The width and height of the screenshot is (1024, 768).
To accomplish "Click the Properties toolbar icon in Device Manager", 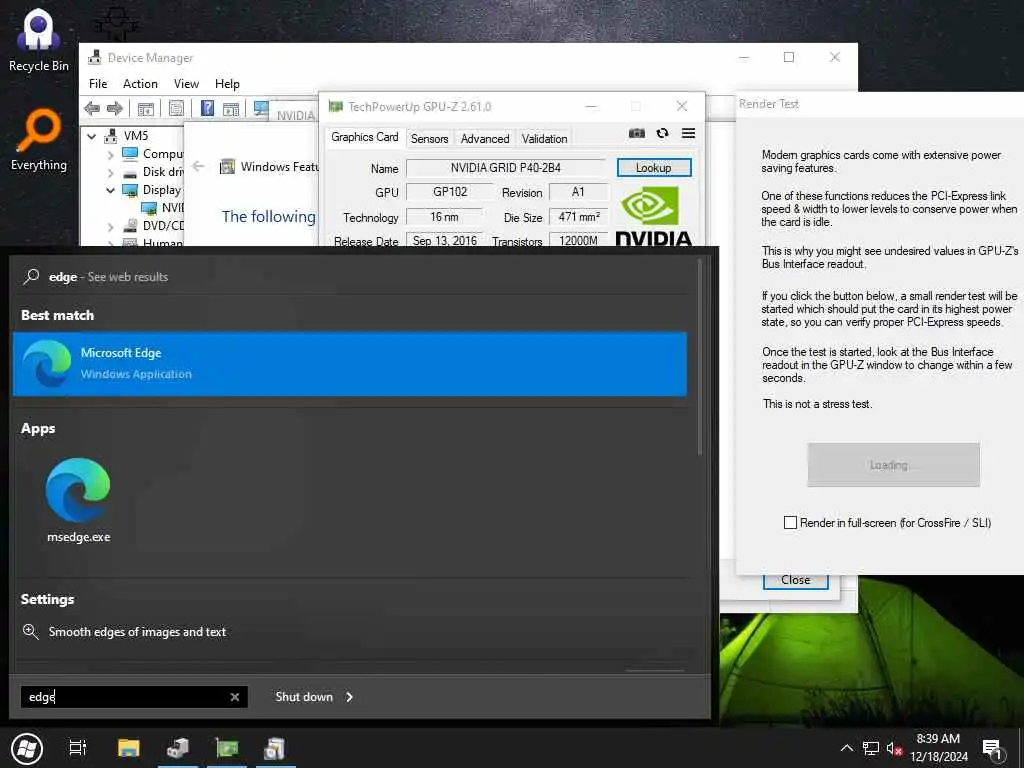I will (x=176, y=108).
